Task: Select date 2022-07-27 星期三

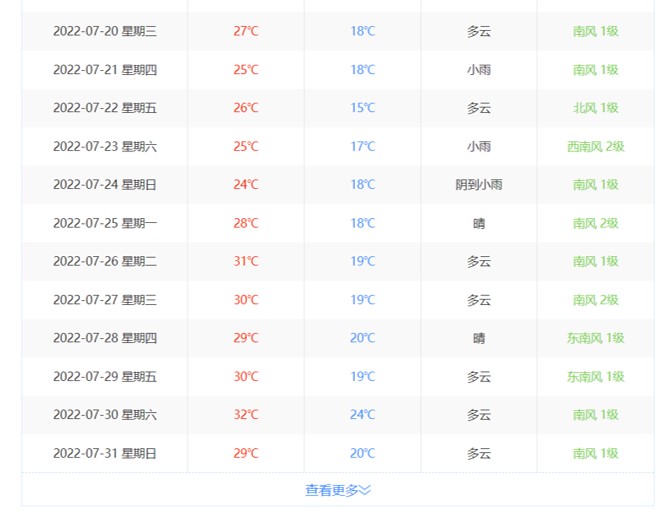Action: (x=105, y=300)
